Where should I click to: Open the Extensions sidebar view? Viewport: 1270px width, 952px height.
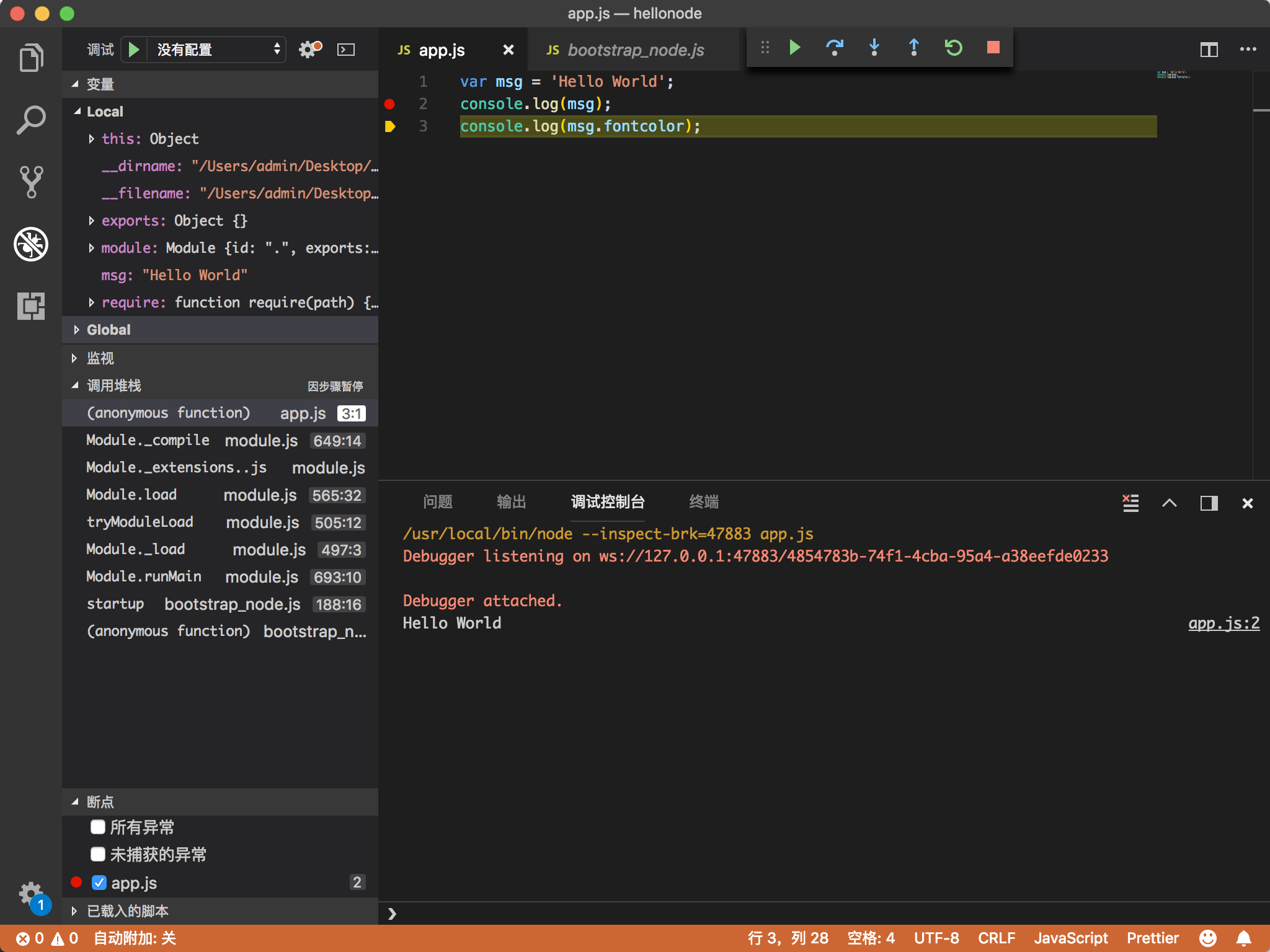pos(31,306)
